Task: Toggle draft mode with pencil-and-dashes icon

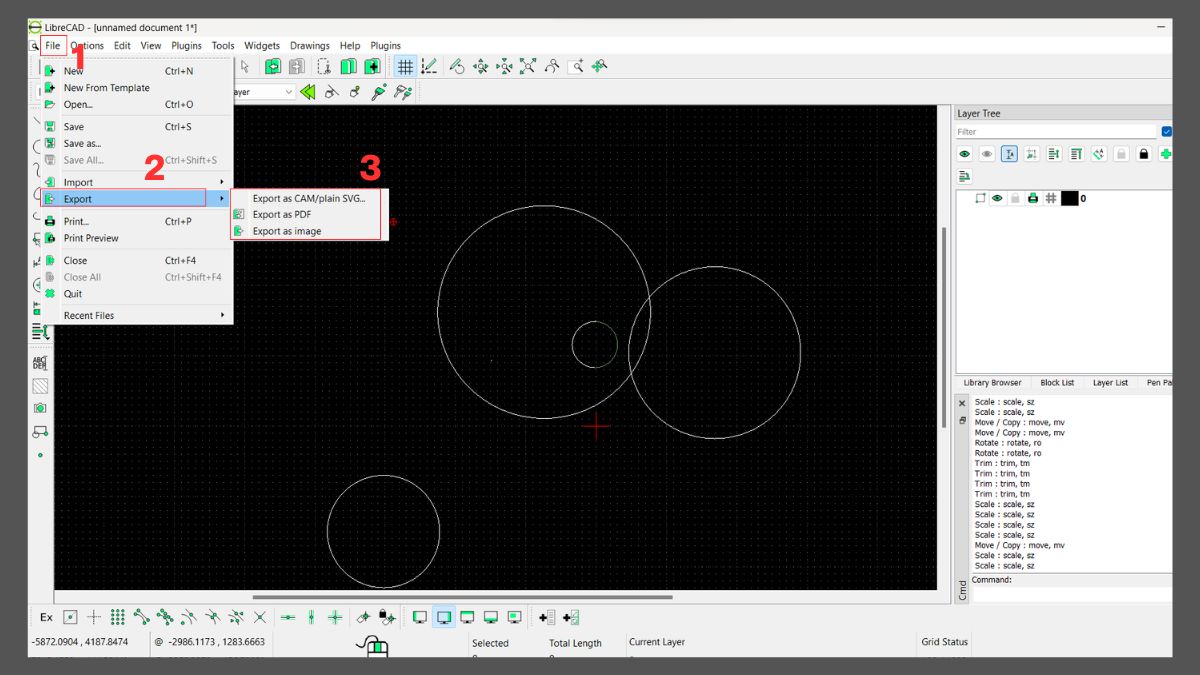Action: pos(429,66)
